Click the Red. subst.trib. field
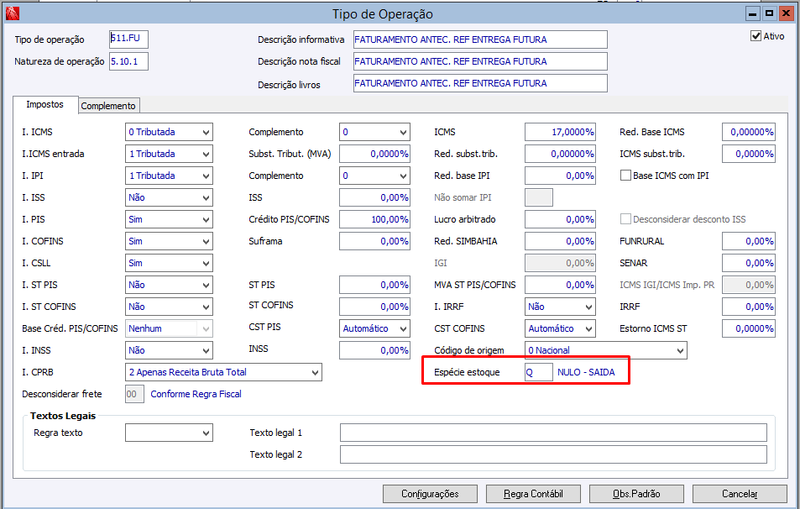The height and width of the screenshot is (509, 800). 560,154
